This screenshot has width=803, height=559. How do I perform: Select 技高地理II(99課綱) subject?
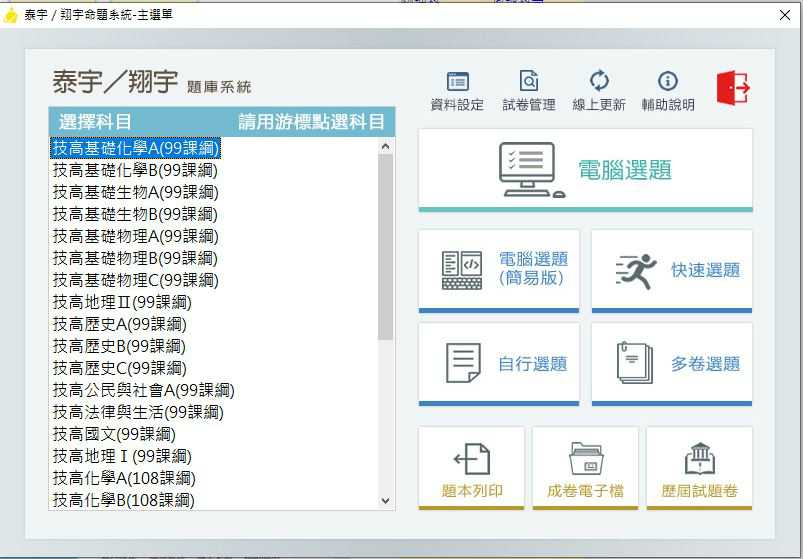[x=122, y=302]
